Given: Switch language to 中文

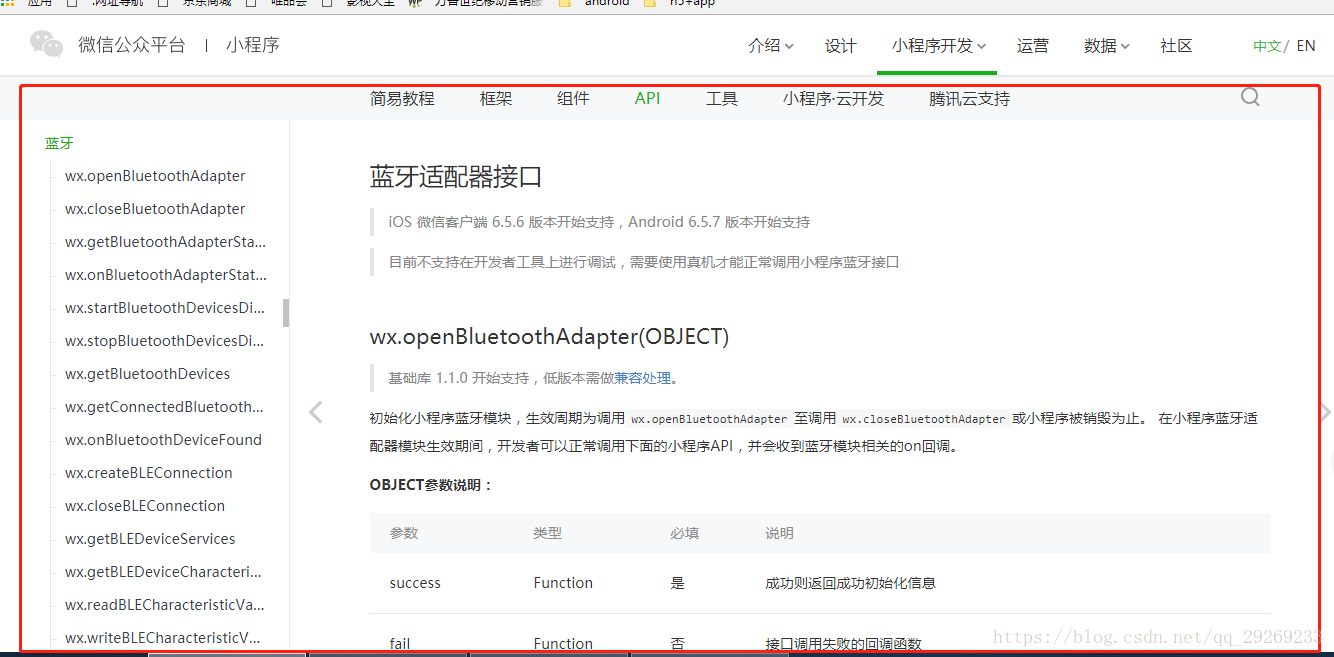Looking at the screenshot, I should pos(1267,46).
